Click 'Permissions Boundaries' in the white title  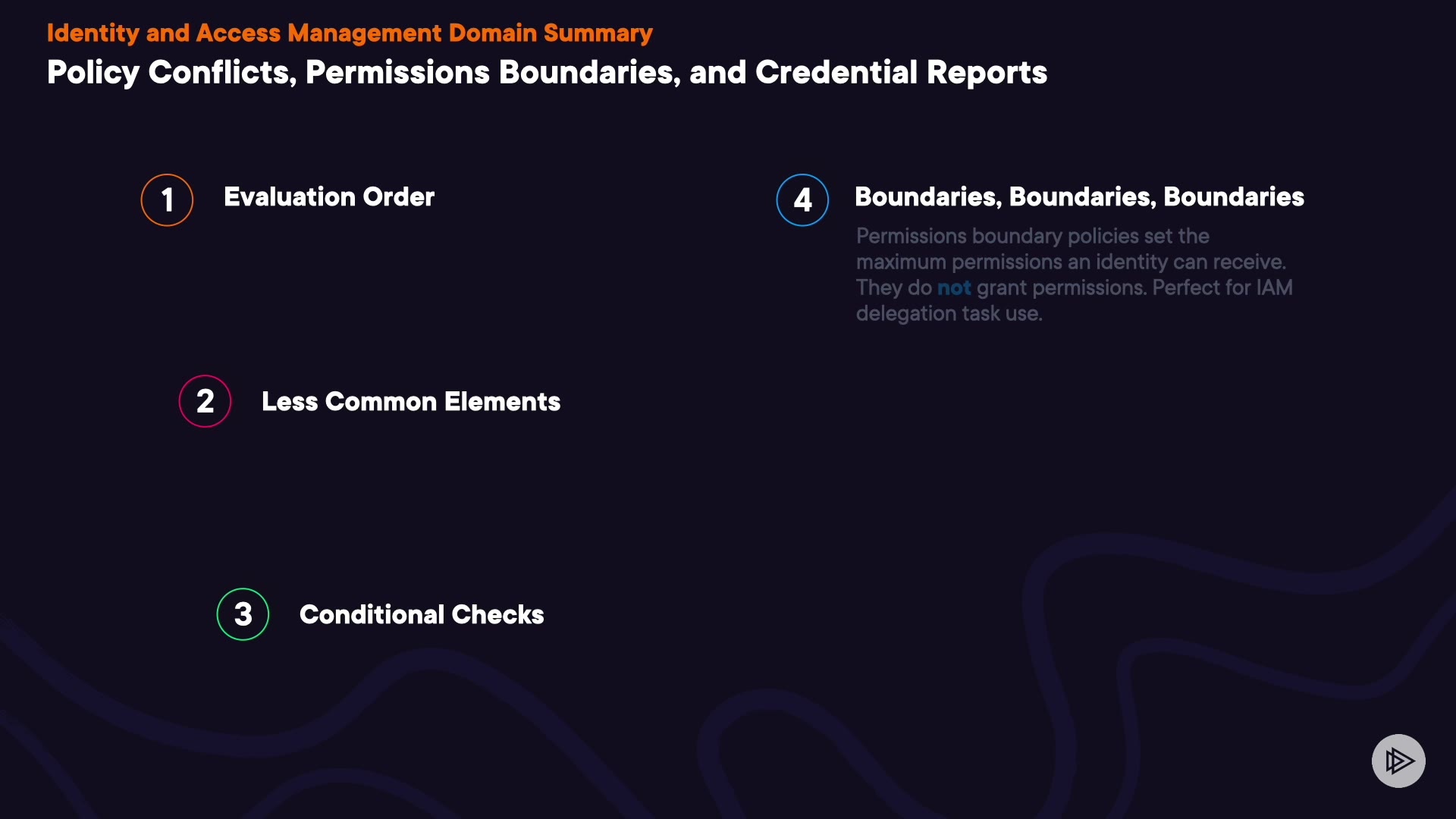coord(492,73)
